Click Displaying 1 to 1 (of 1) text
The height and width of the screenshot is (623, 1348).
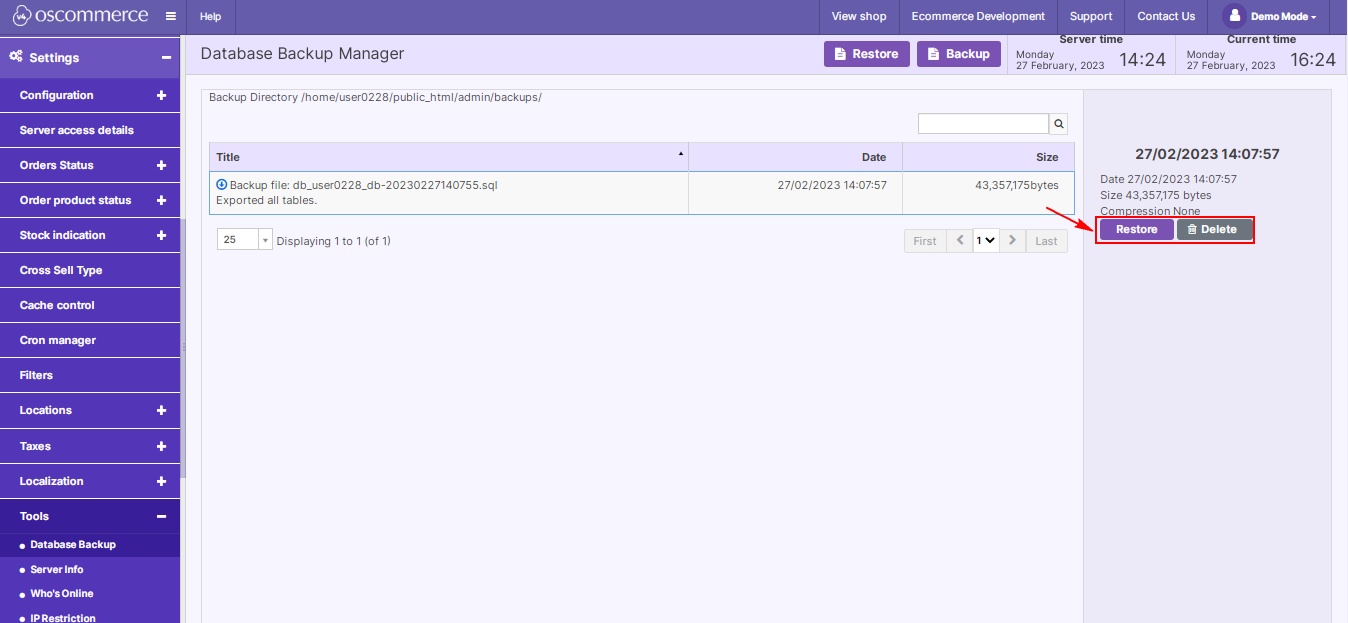333,241
